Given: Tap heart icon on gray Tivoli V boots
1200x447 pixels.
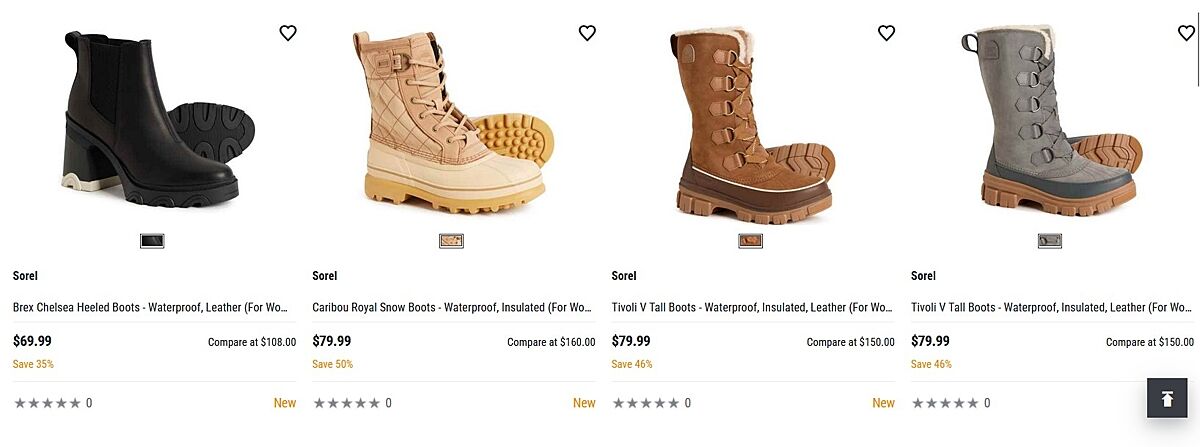Looking at the screenshot, I should click(x=1185, y=33).
